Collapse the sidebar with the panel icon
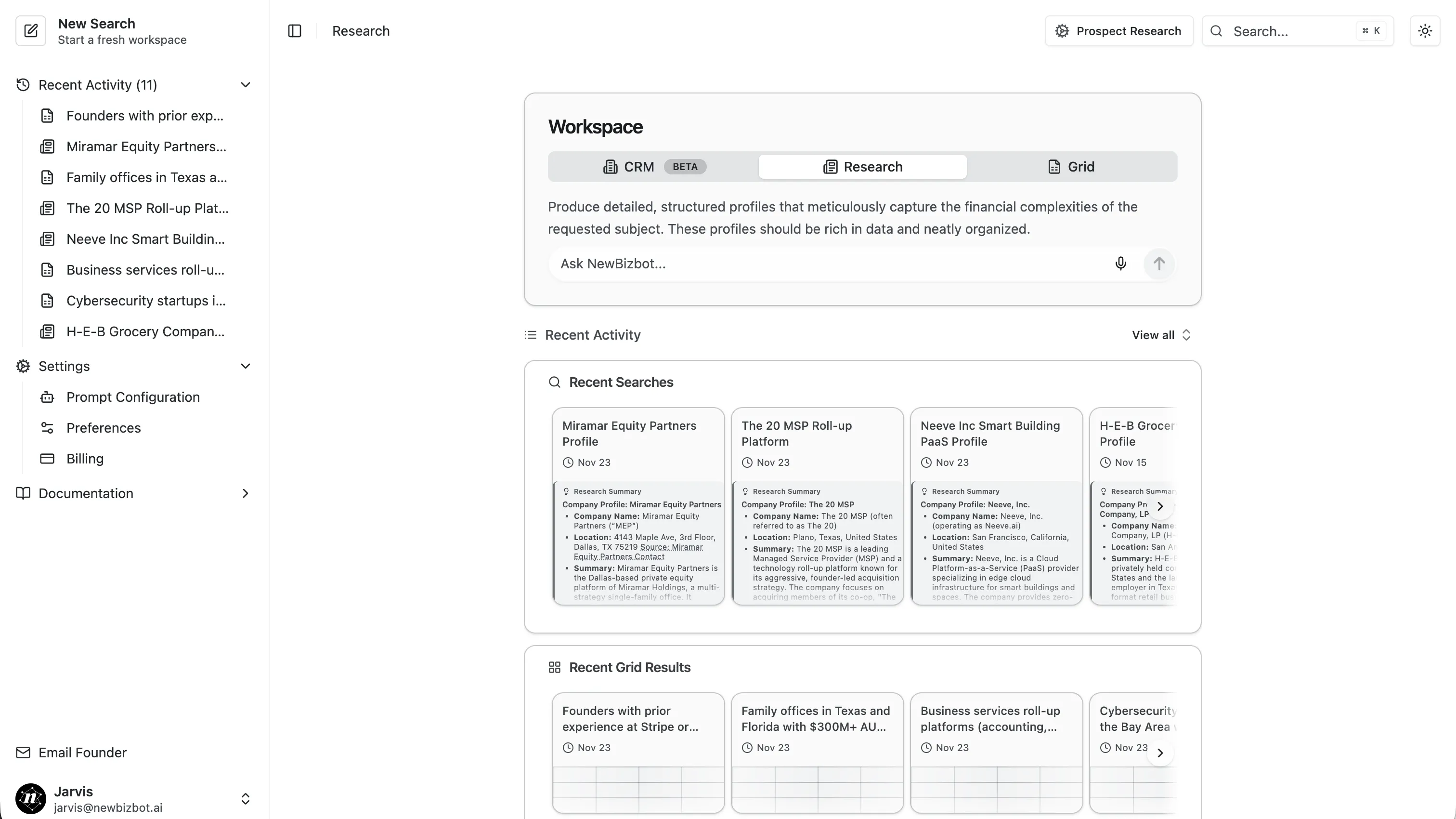Screen dimensions: 1456x819 294,30
